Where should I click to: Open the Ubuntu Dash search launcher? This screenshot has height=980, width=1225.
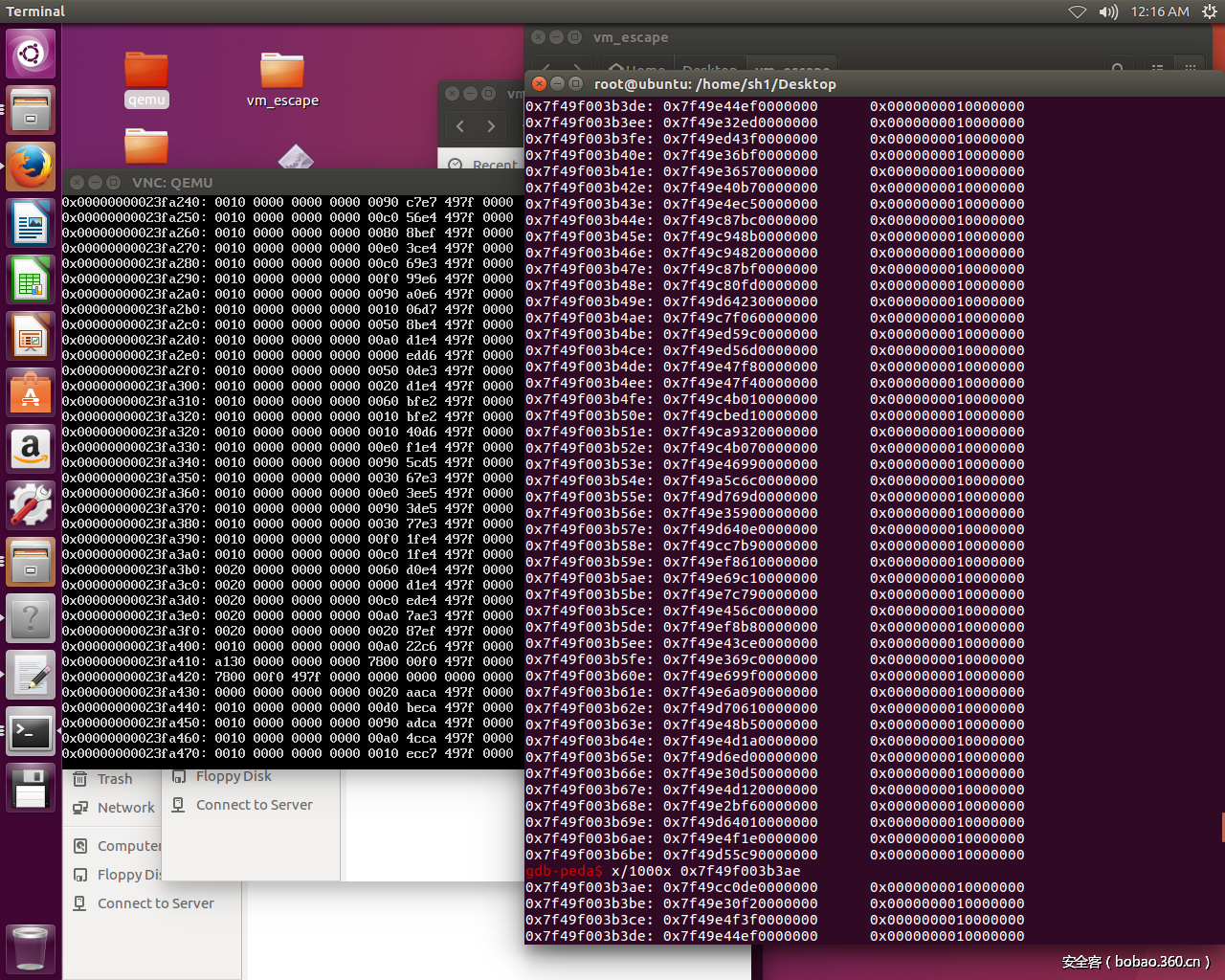[x=31, y=54]
